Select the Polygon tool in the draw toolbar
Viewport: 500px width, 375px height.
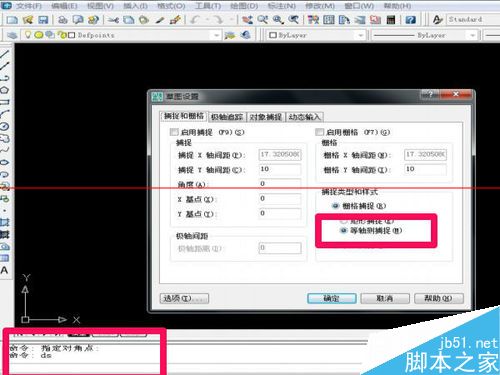[5, 90]
